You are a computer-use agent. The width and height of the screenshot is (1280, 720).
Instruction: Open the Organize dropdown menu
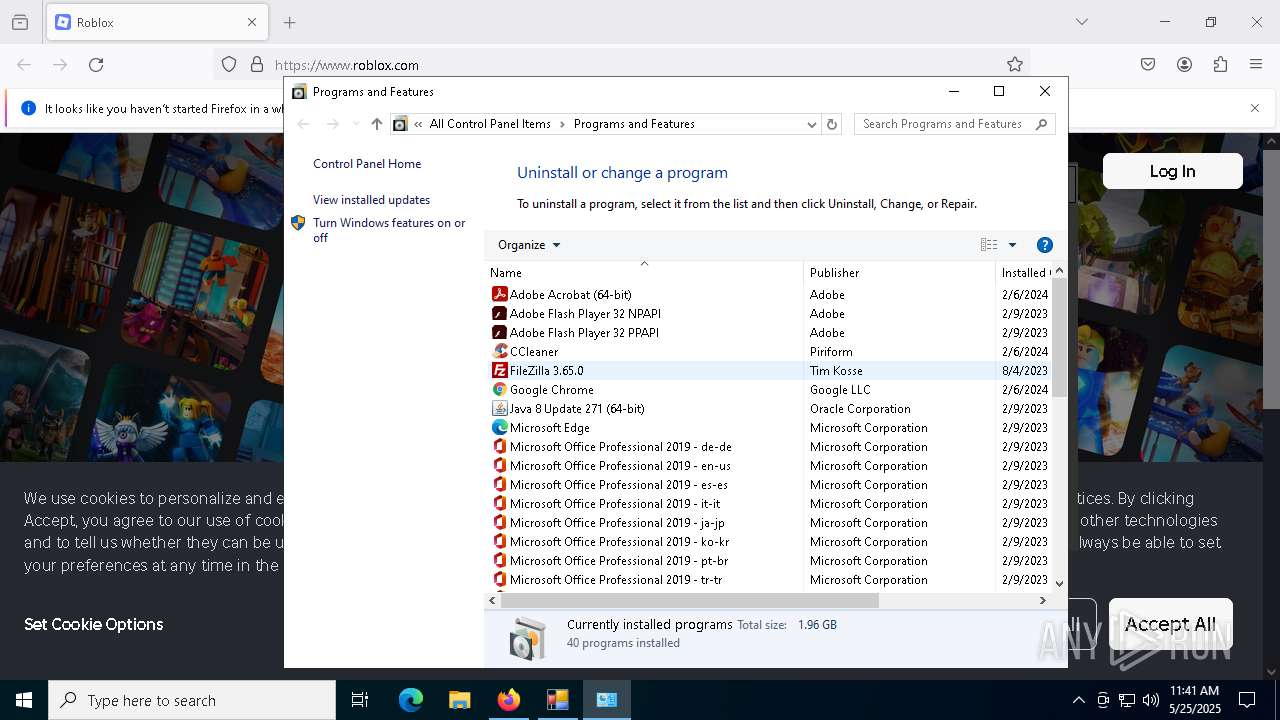(x=529, y=245)
